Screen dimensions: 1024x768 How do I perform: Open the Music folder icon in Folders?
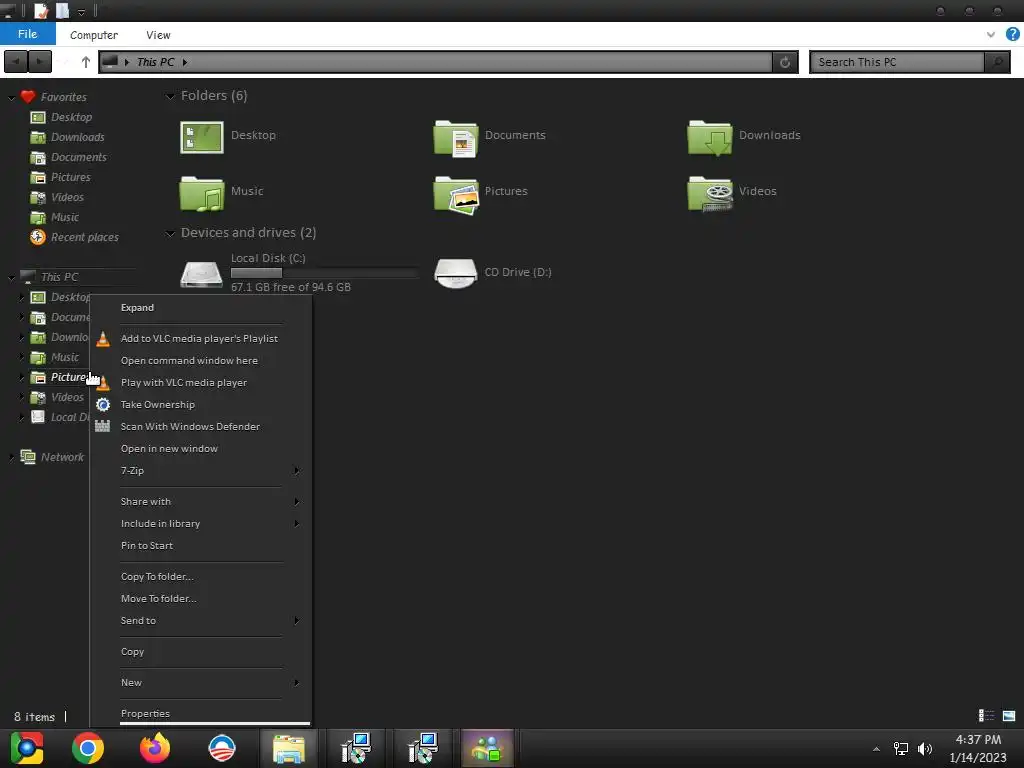pos(202,193)
